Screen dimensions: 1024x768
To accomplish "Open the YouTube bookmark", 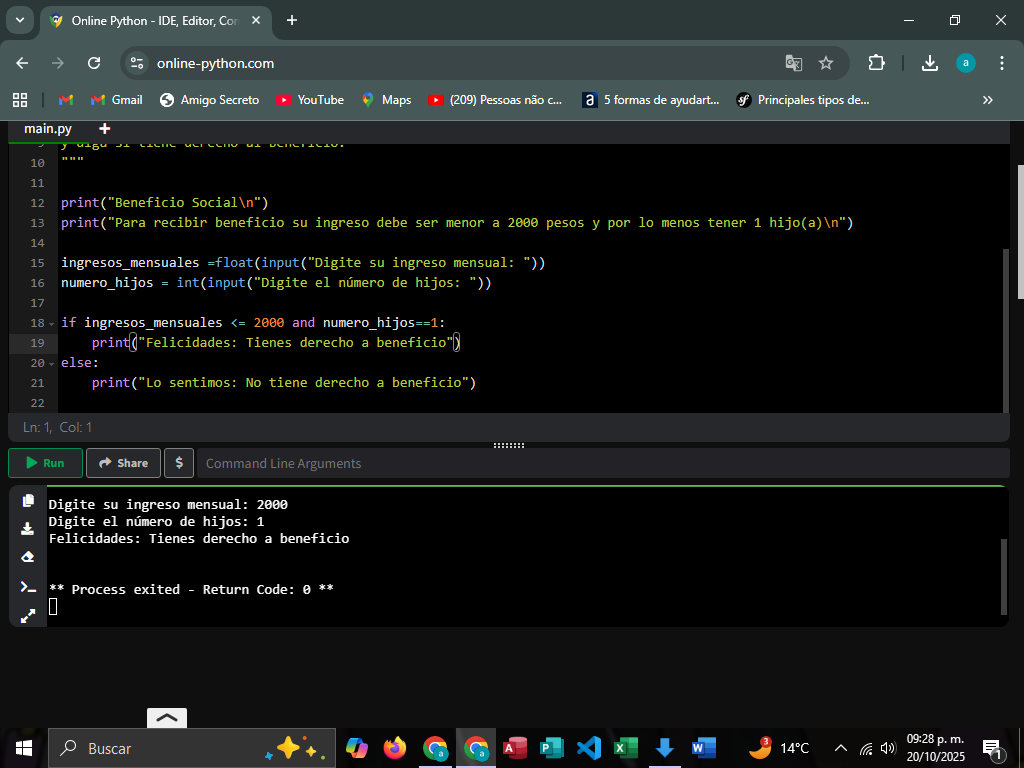I will pyautogui.click(x=310, y=100).
